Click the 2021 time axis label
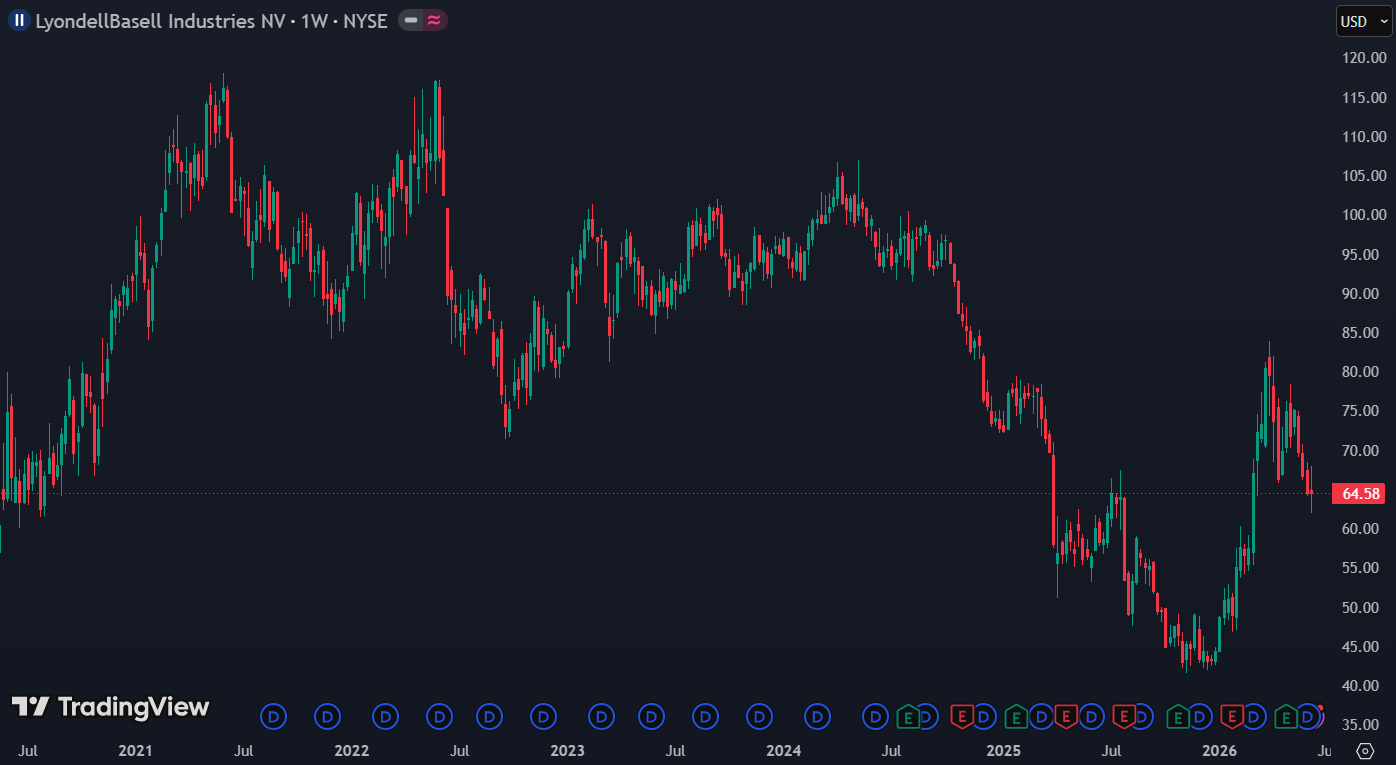Viewport: 1396px width, 765px height. 135,750
